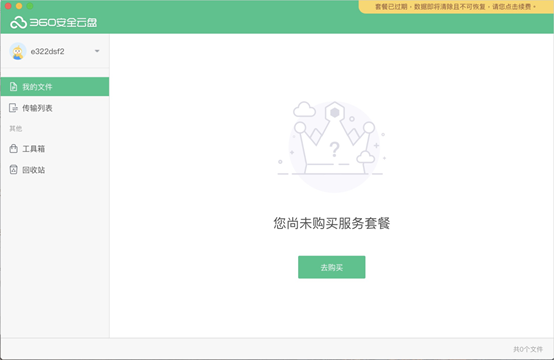Click the 传输列表 transfer icon
The height and width of the screenshot is (360, 554).
[13, 108]
